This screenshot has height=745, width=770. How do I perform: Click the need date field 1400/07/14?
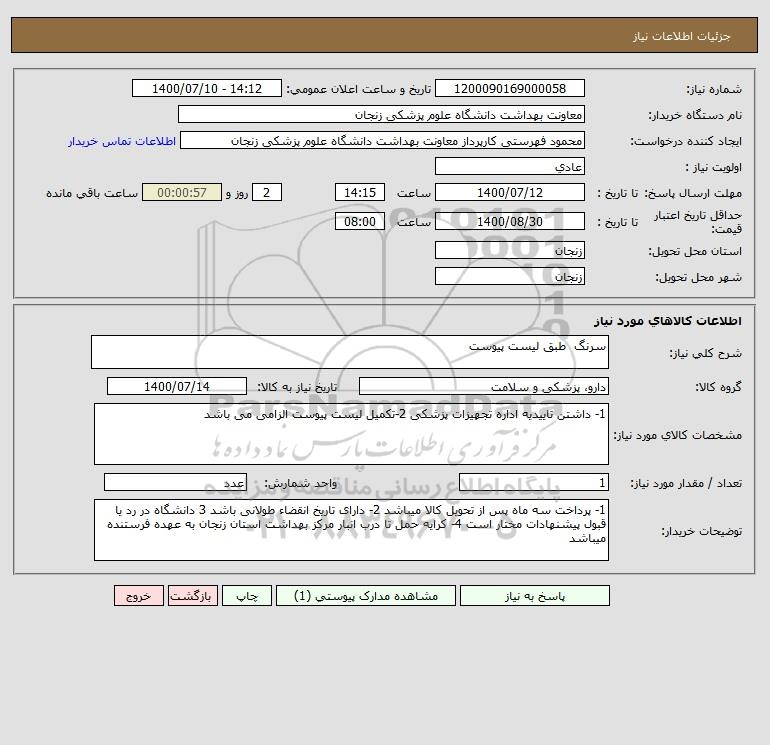(x=177, y=386)
